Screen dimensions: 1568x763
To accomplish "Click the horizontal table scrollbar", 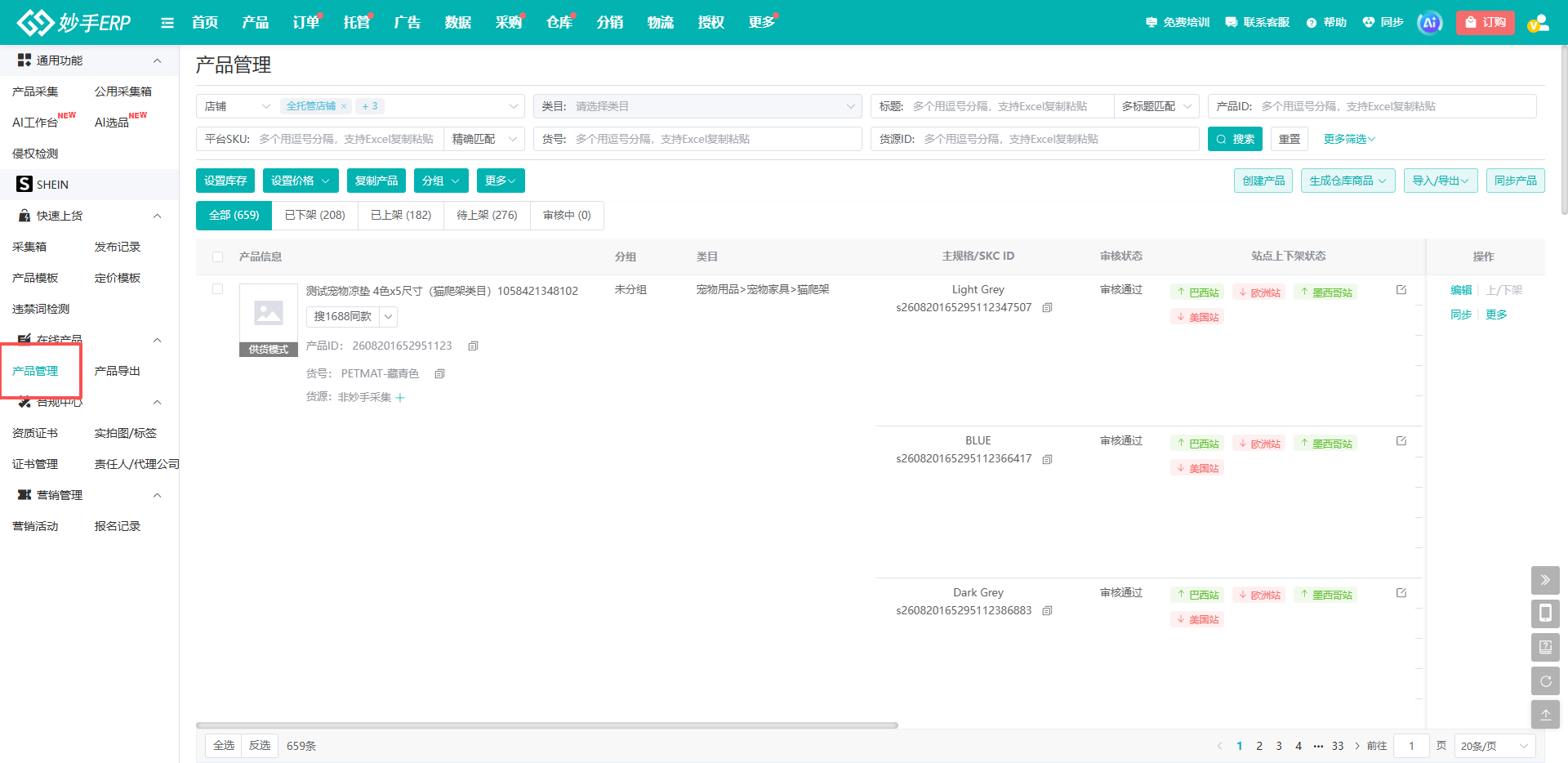I will coord(547,725).
